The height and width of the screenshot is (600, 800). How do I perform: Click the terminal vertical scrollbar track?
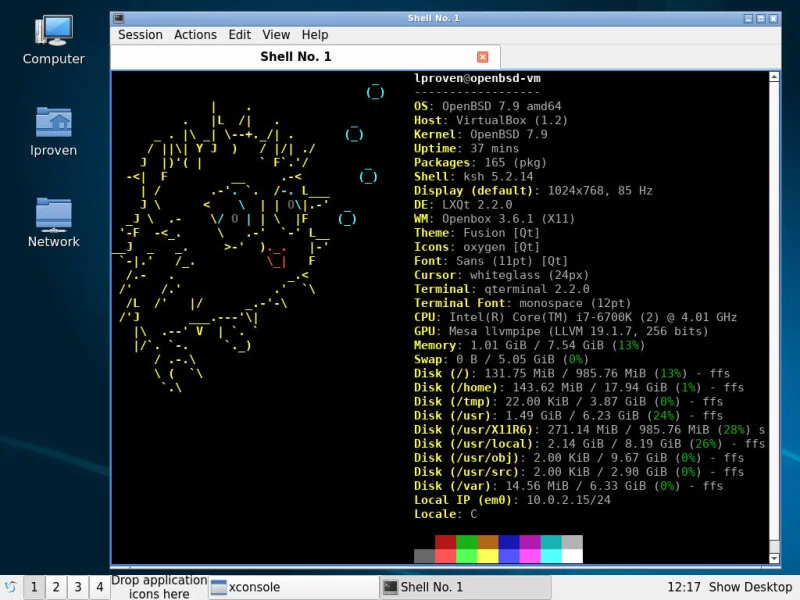[x=774, y=316]
